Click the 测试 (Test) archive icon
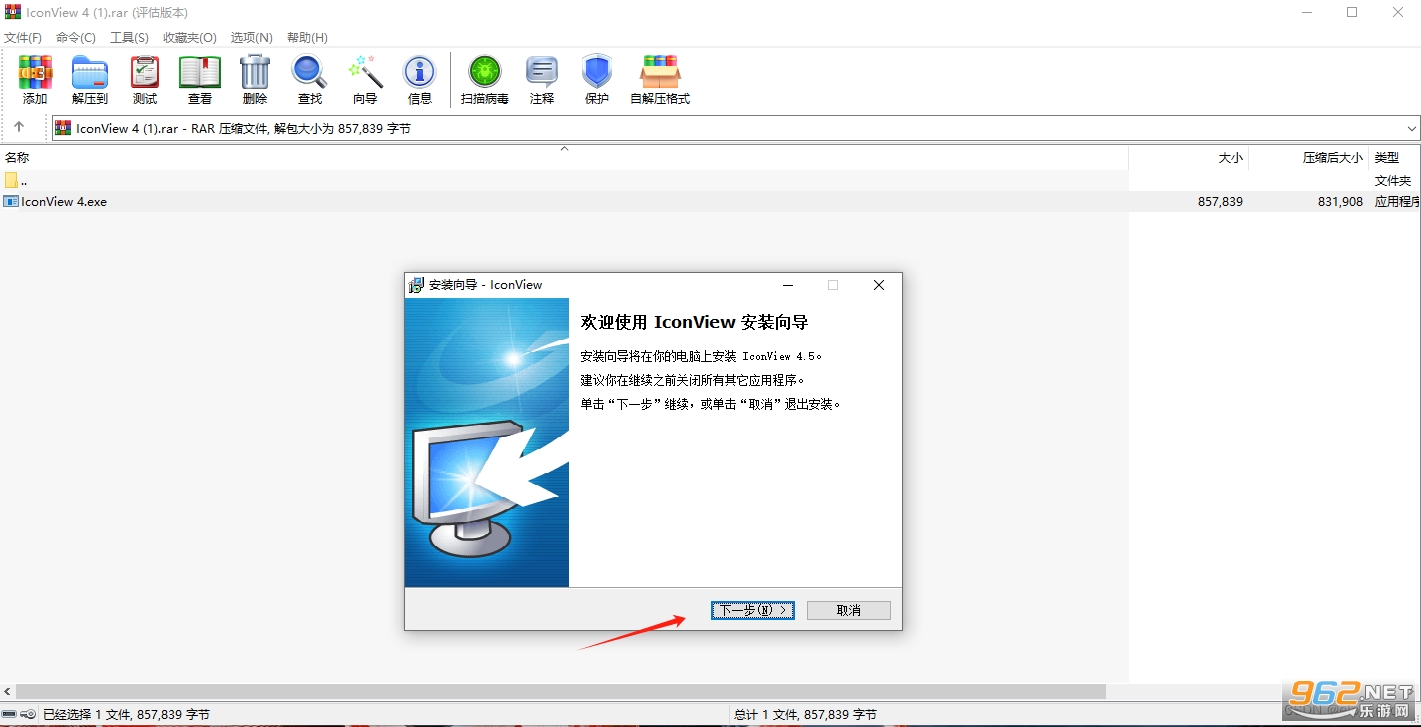Viewport: 1421px width, 727px height. tap(145, 80)
